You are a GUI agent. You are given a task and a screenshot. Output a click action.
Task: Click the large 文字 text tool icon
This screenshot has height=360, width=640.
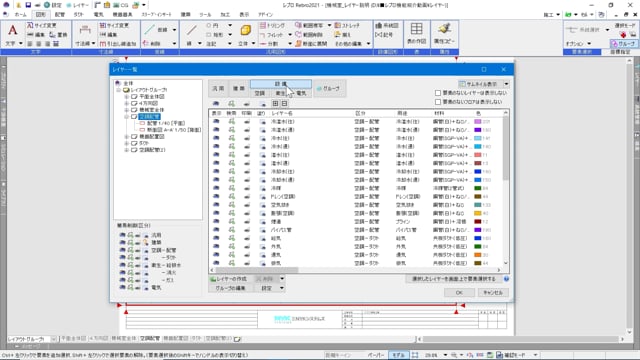[12, 30]
